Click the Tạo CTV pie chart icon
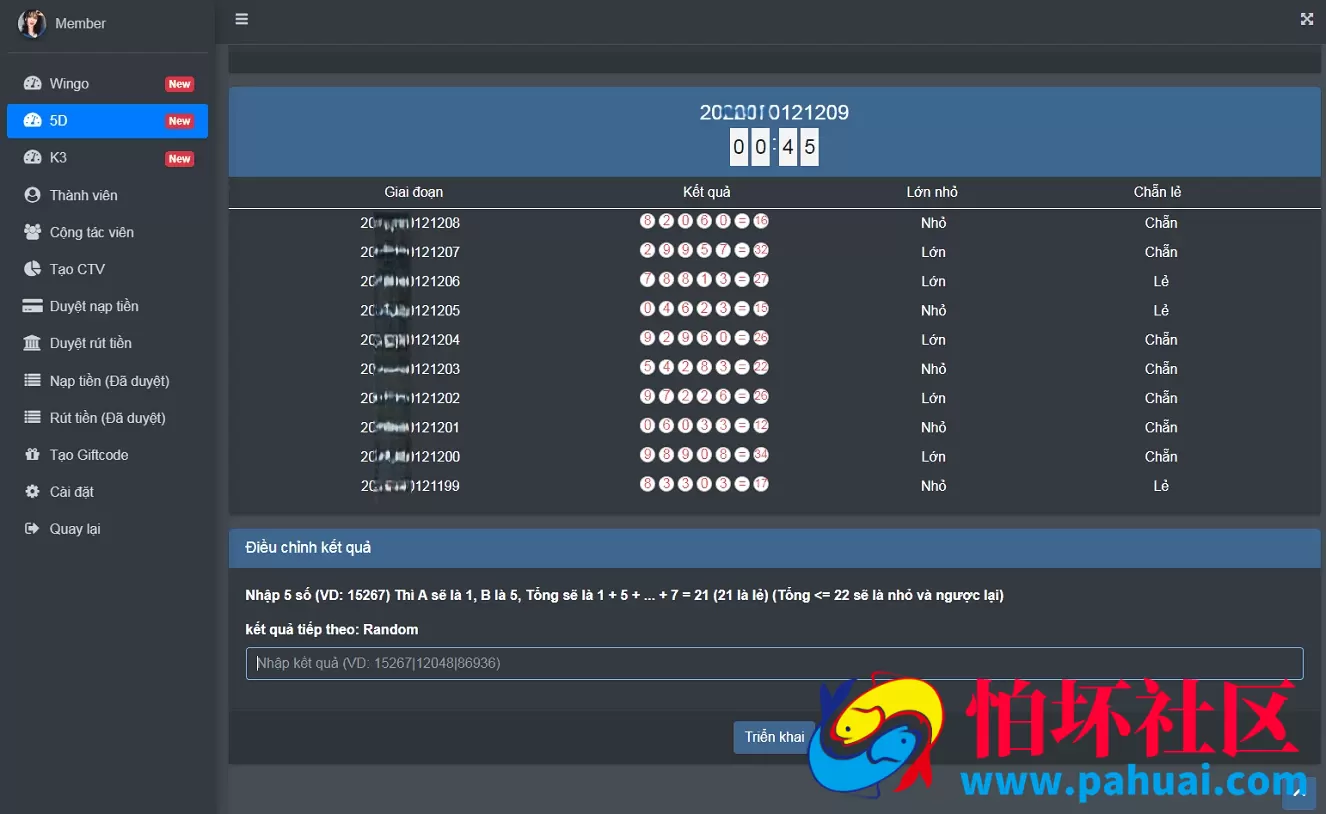The height and width of the screenshot is (814, 1326). point(32,269)
